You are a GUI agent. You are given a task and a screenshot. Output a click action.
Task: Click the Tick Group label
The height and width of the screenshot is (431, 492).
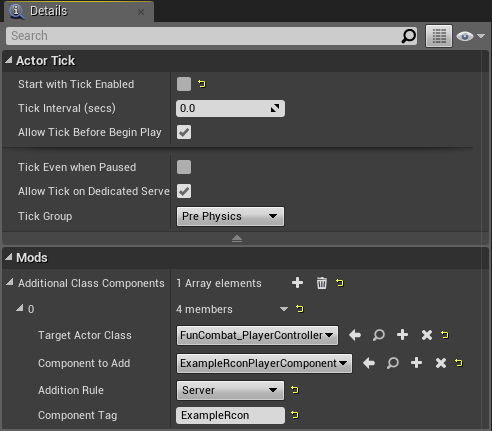(45, 216)
